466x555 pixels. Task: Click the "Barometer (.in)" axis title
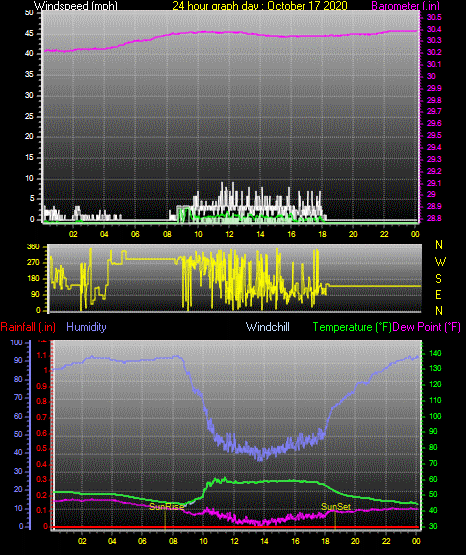[x=405, y=5]
